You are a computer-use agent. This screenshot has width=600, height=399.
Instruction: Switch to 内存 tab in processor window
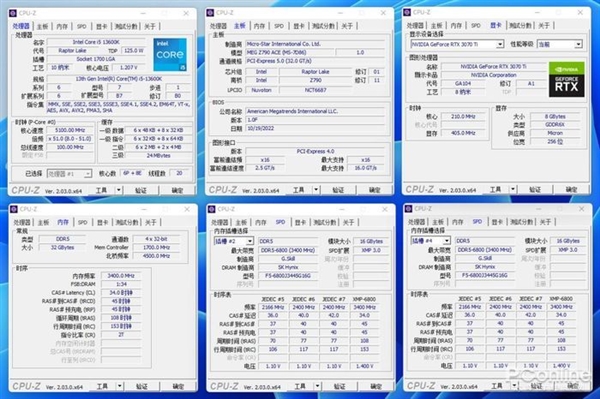click(62, 26)
